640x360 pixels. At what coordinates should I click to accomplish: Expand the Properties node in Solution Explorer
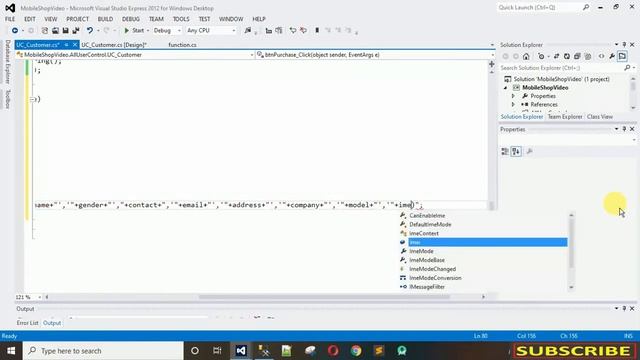coord(513,96)
